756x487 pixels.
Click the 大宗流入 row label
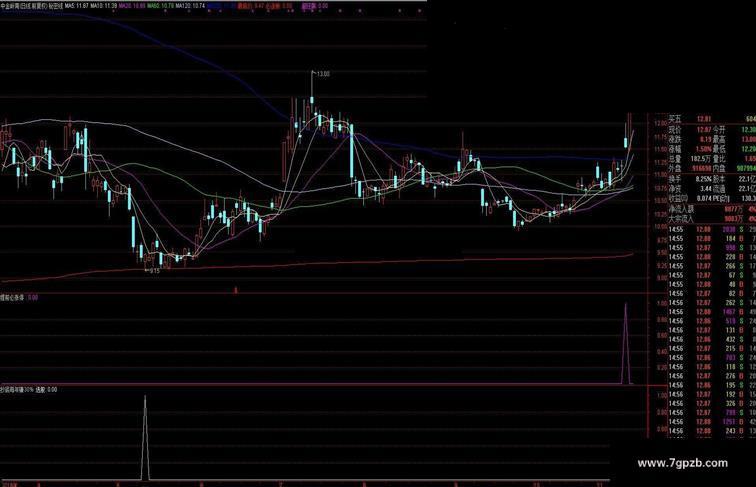pyautogui.click(x=681, y=219)
